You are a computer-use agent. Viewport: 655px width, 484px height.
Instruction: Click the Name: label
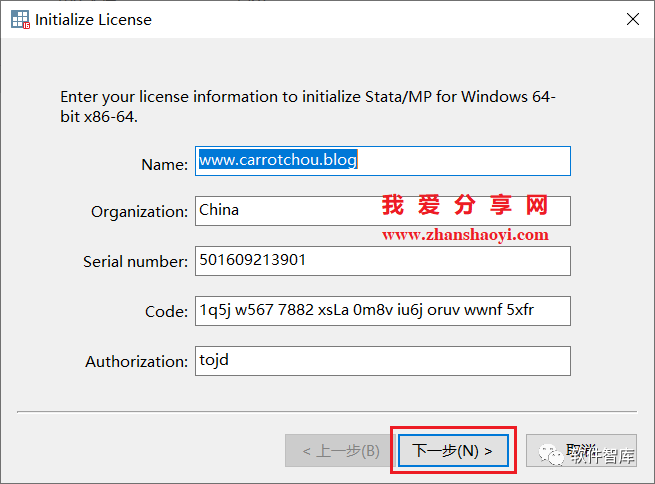coord(165,165)
